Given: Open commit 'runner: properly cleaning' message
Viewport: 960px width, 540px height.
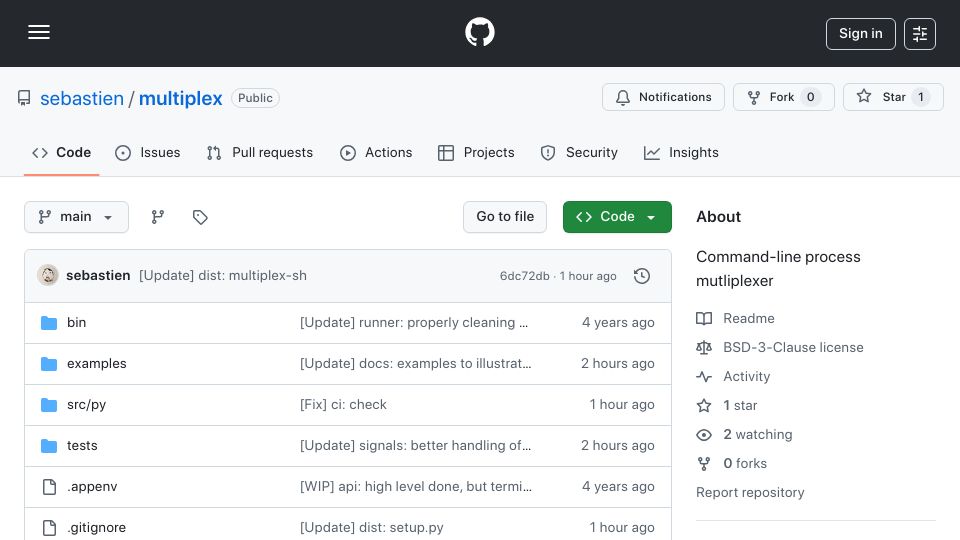Looking at the screenshot, I should point(414,323).
